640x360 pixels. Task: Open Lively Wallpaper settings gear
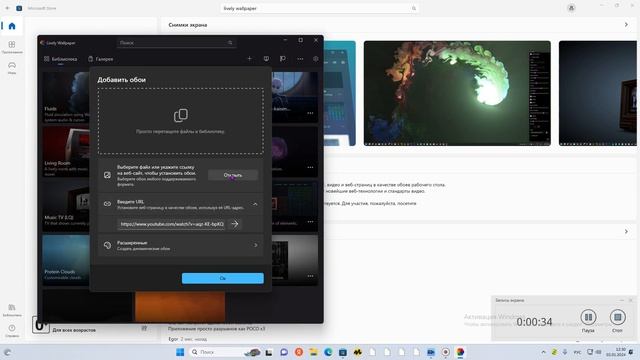[316, 59]
